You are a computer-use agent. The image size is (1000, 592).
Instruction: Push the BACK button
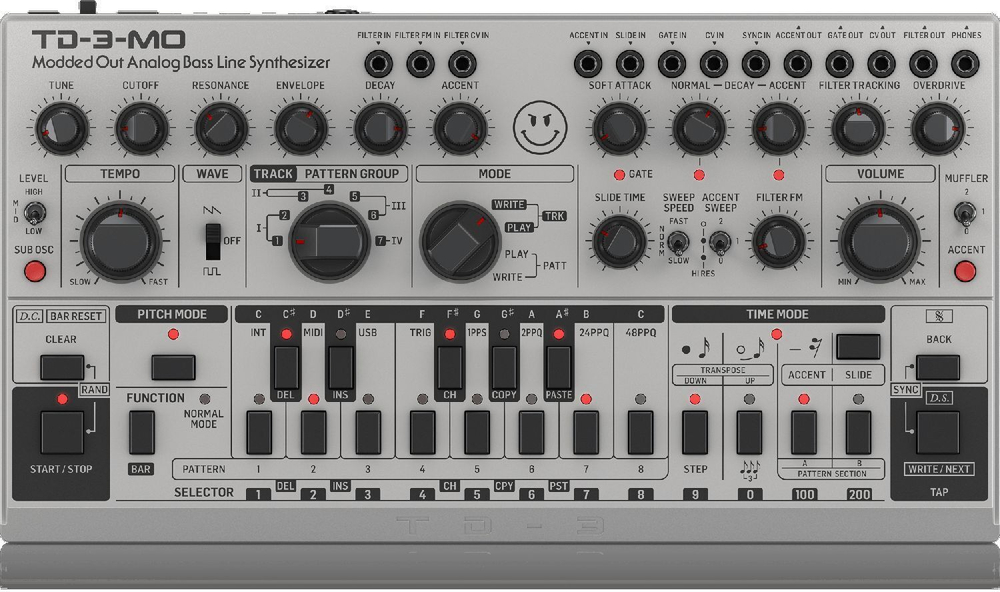(x=938, y=367)
